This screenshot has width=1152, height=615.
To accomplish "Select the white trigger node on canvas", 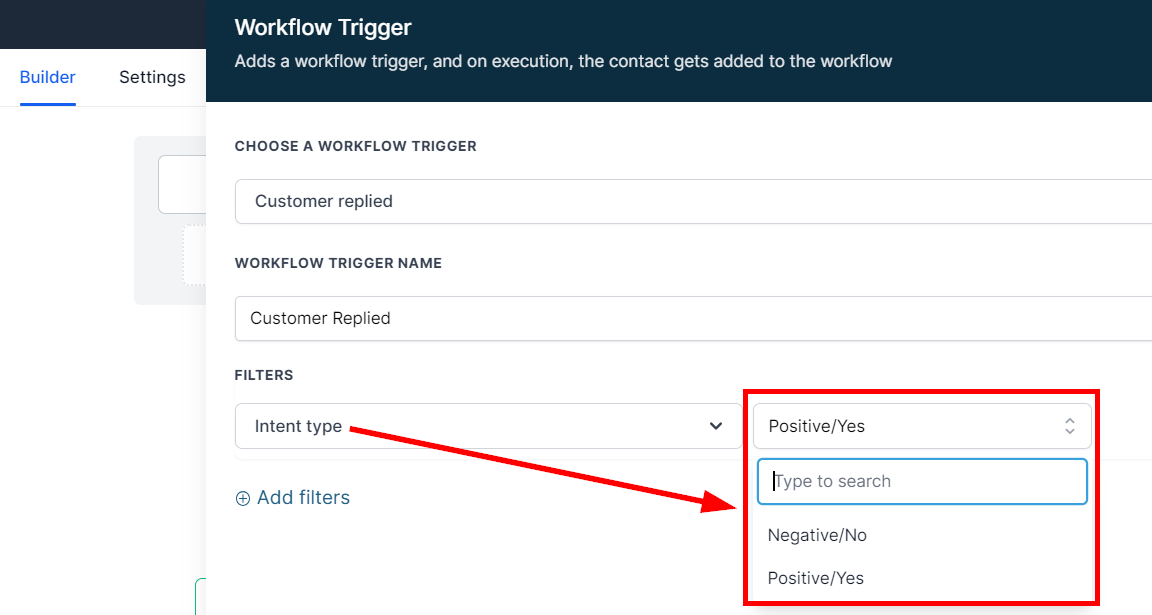I will click(x=182, y=185).
